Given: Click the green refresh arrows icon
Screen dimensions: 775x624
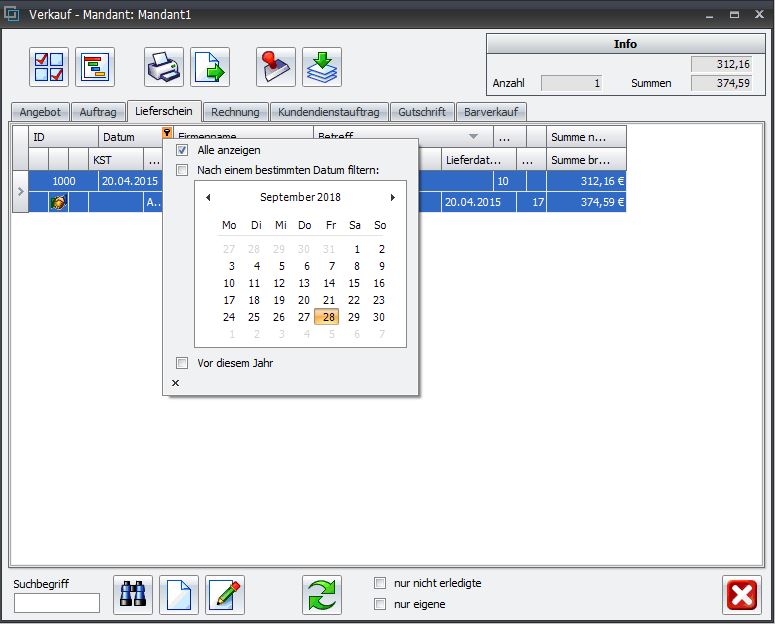Looking at the screenshot, I should 322,596.
